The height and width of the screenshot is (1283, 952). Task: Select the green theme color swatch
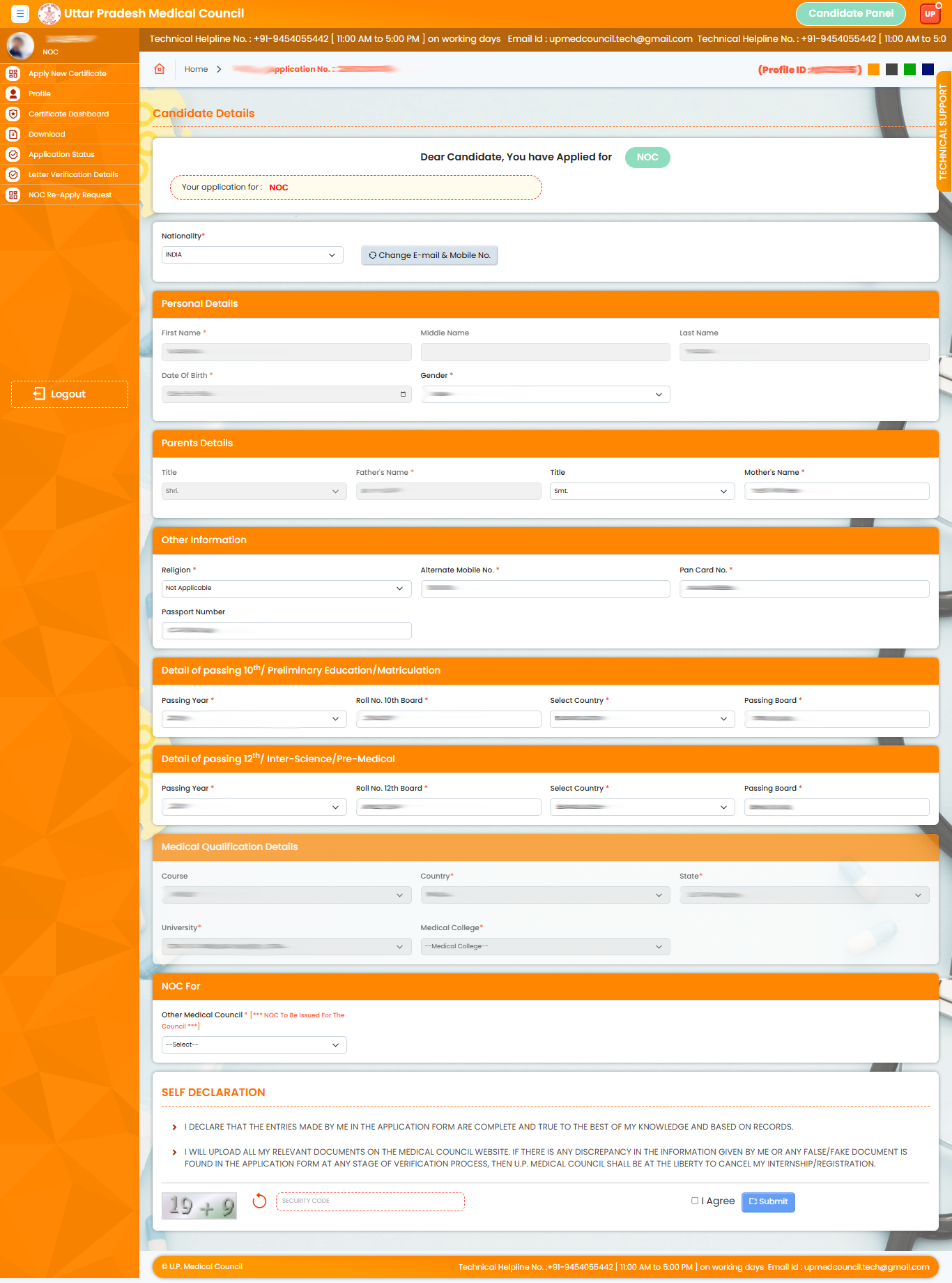909,69
